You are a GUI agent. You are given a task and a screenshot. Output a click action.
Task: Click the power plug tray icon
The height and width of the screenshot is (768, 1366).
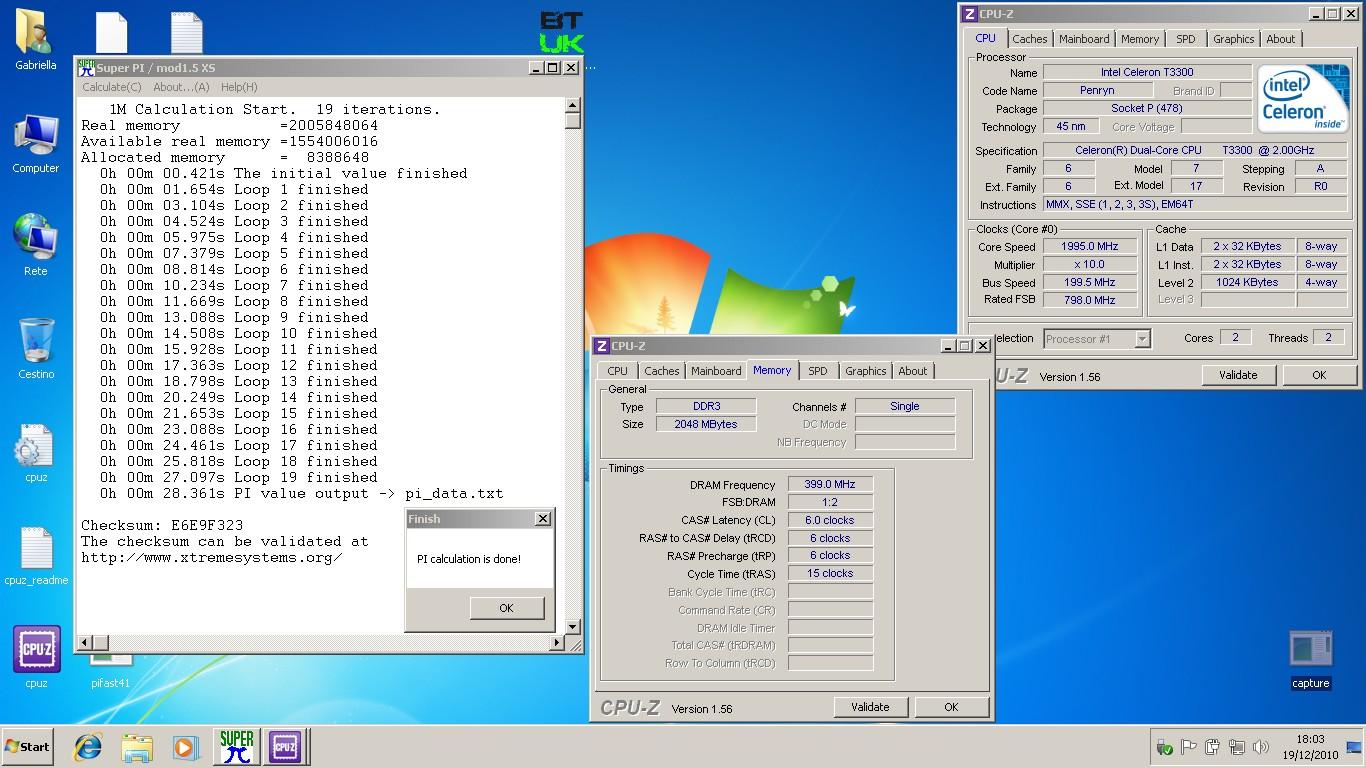point(1213,747)
